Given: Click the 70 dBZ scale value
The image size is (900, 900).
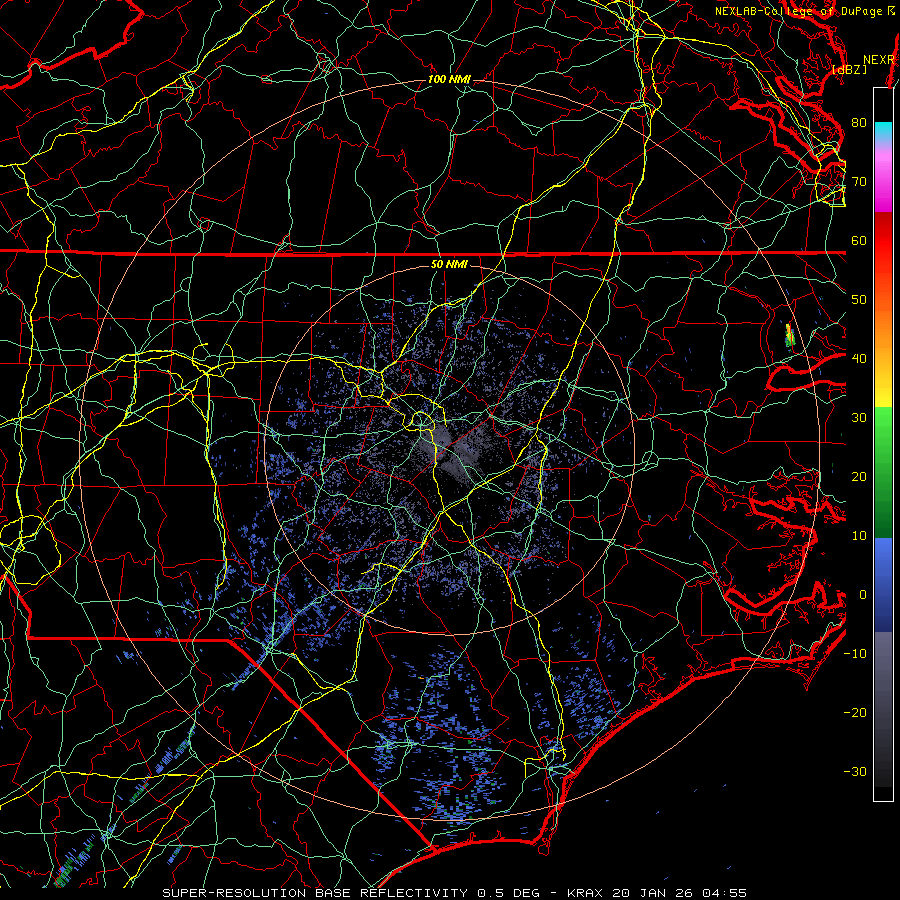Looking at the screenshot, I should pyautogui.click(x=859, y=181).
